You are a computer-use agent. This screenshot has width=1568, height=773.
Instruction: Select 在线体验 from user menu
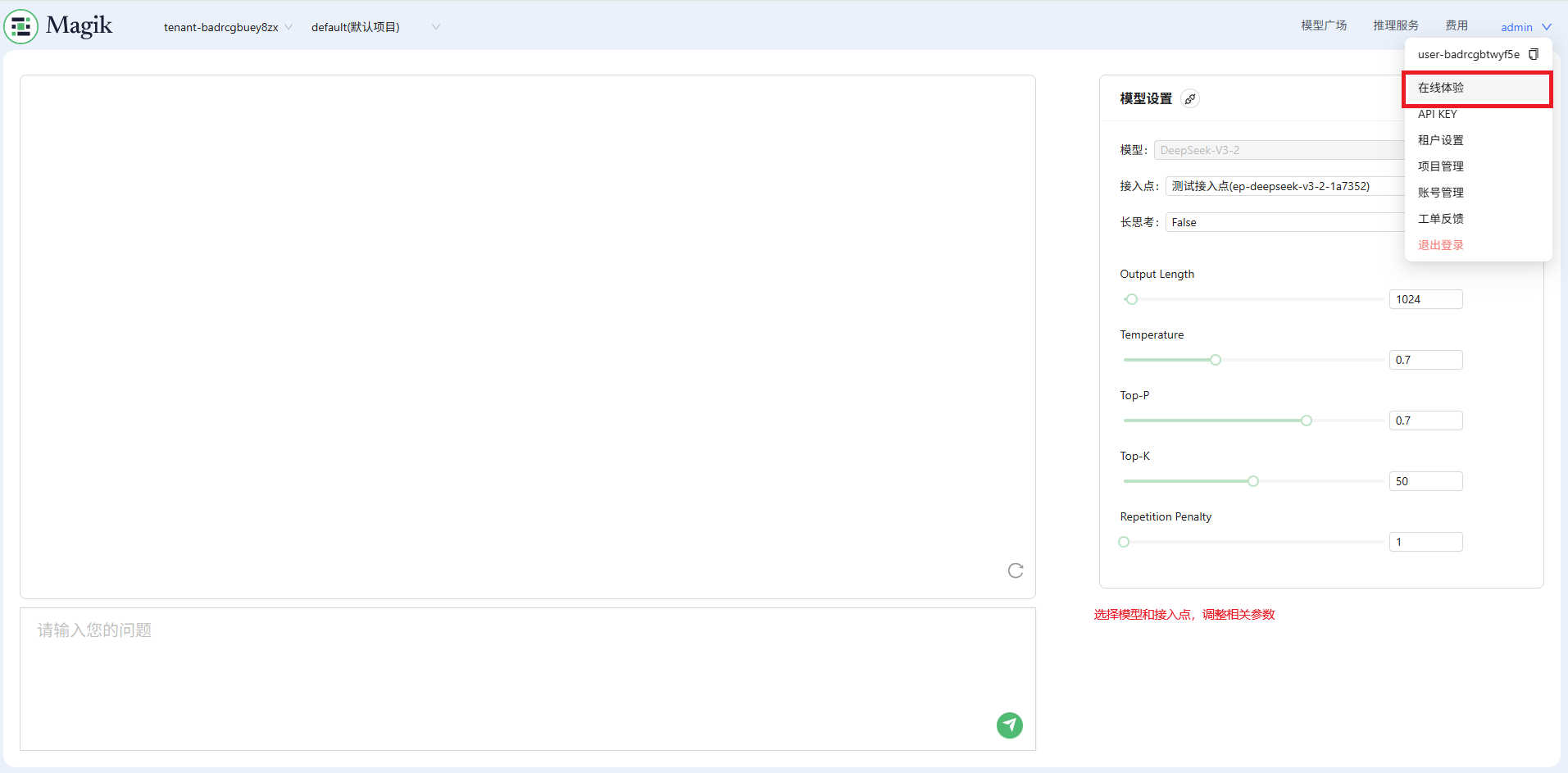pyautogui.click(x=1441, y=88)
